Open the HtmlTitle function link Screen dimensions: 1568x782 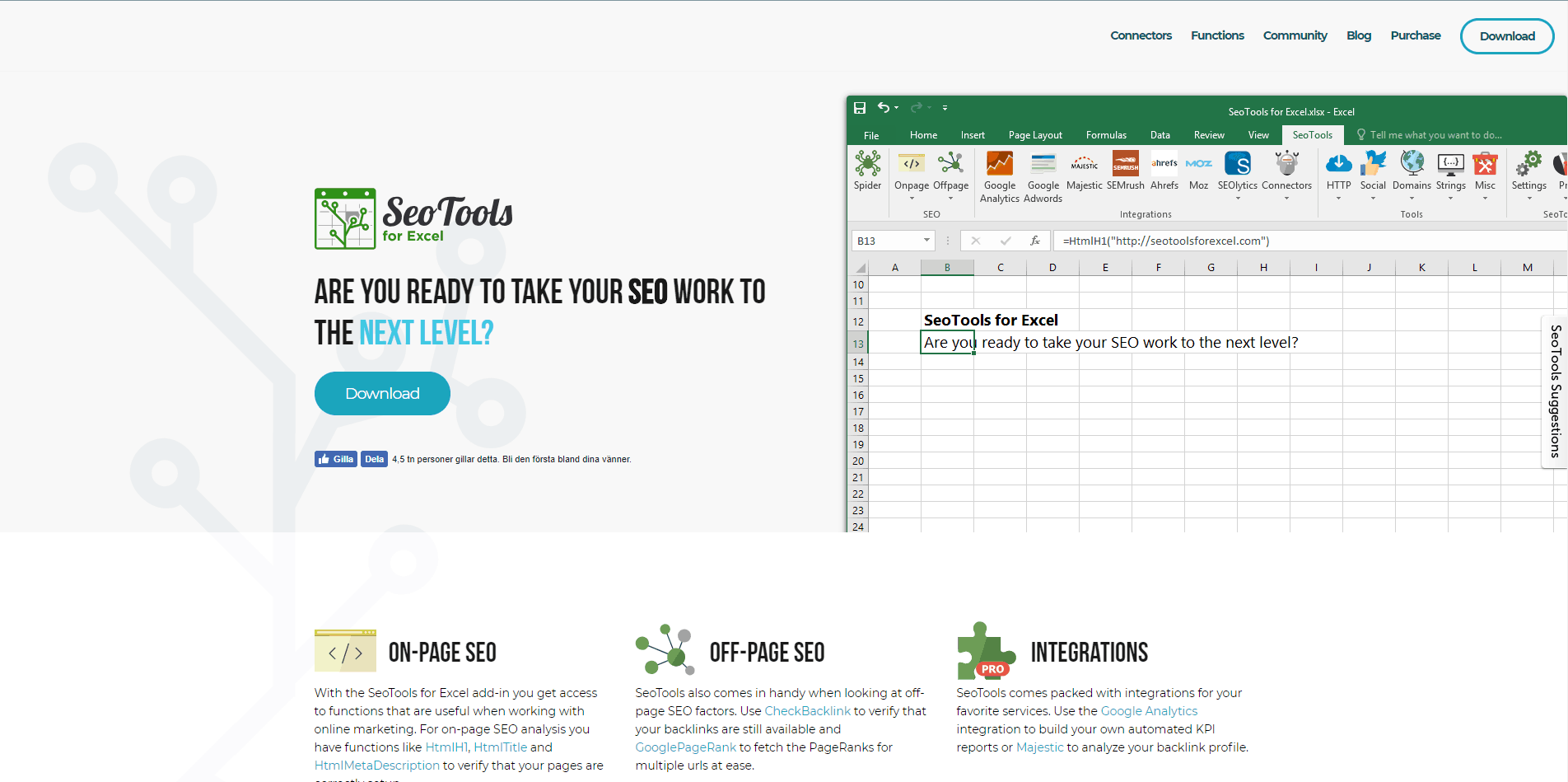pyautogui.click(x=501, y=747)
